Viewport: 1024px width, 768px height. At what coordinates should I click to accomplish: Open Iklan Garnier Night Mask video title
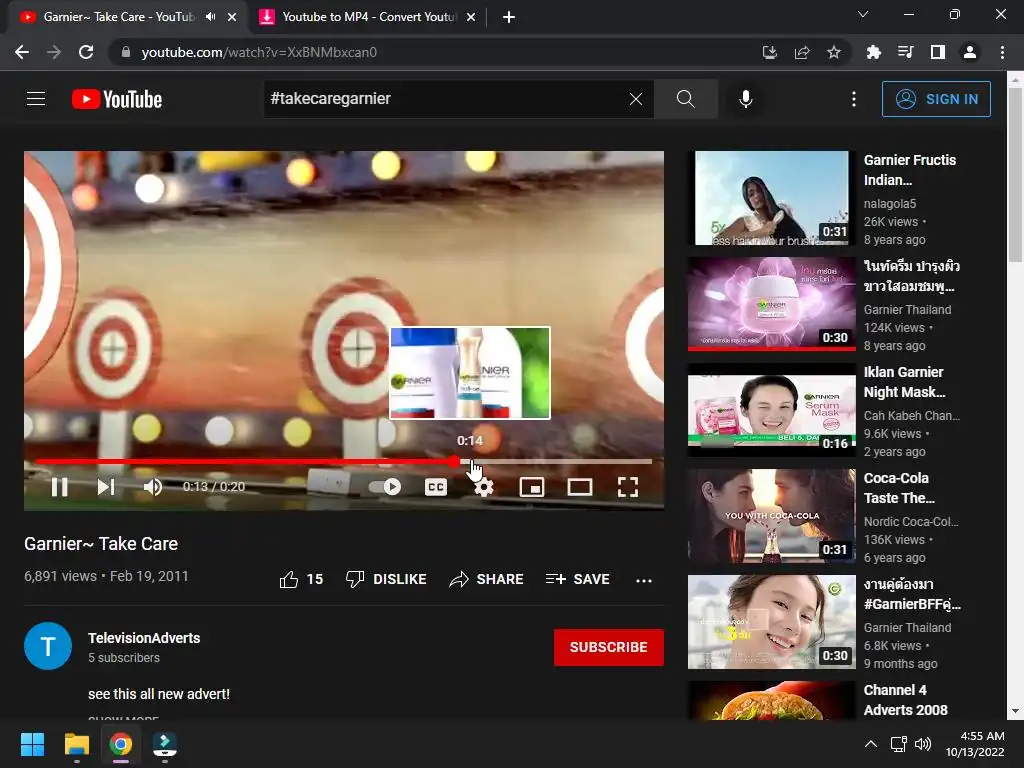[904, 382]
